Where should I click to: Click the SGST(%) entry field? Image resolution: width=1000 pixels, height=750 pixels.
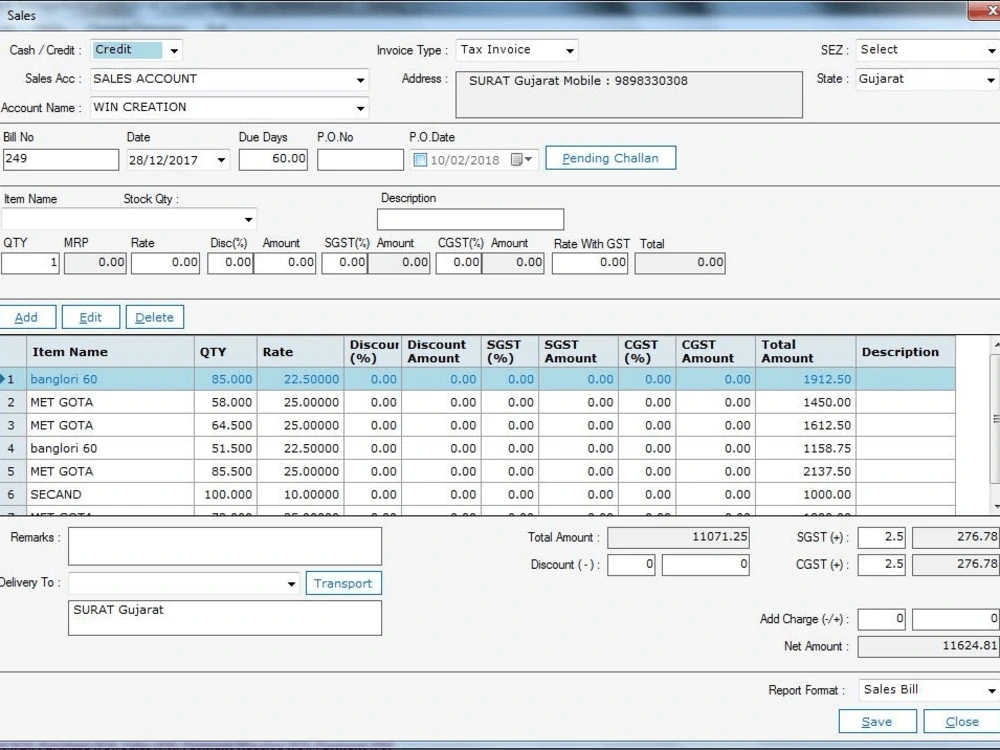pos(344,263)
